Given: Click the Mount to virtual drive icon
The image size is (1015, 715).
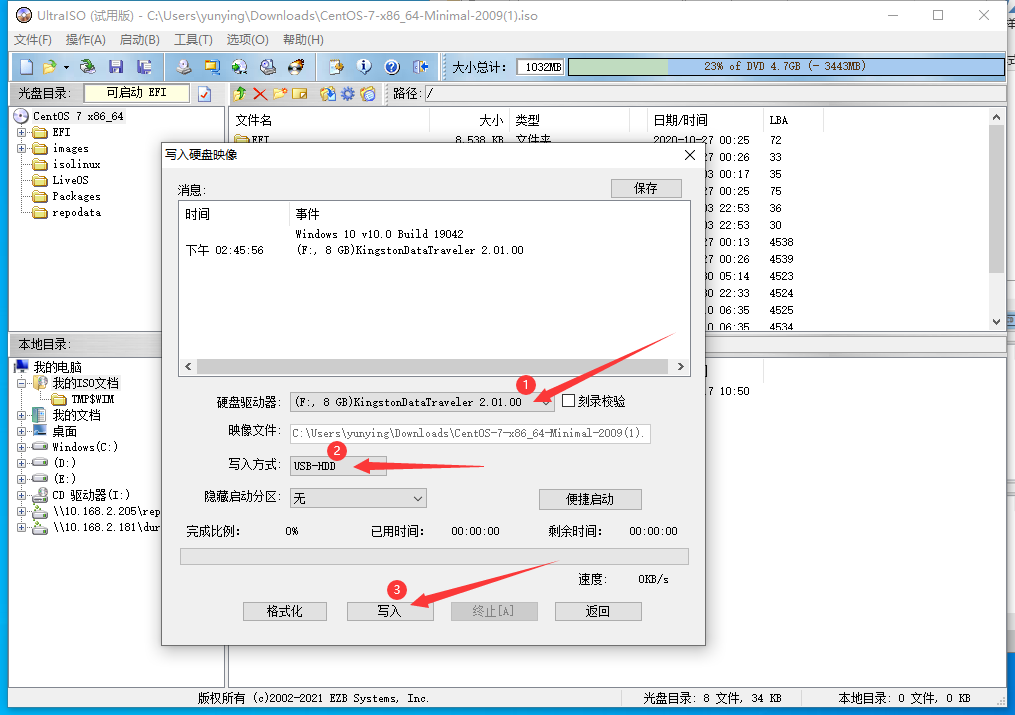Looking at the screenshot, I should [268, 67].
